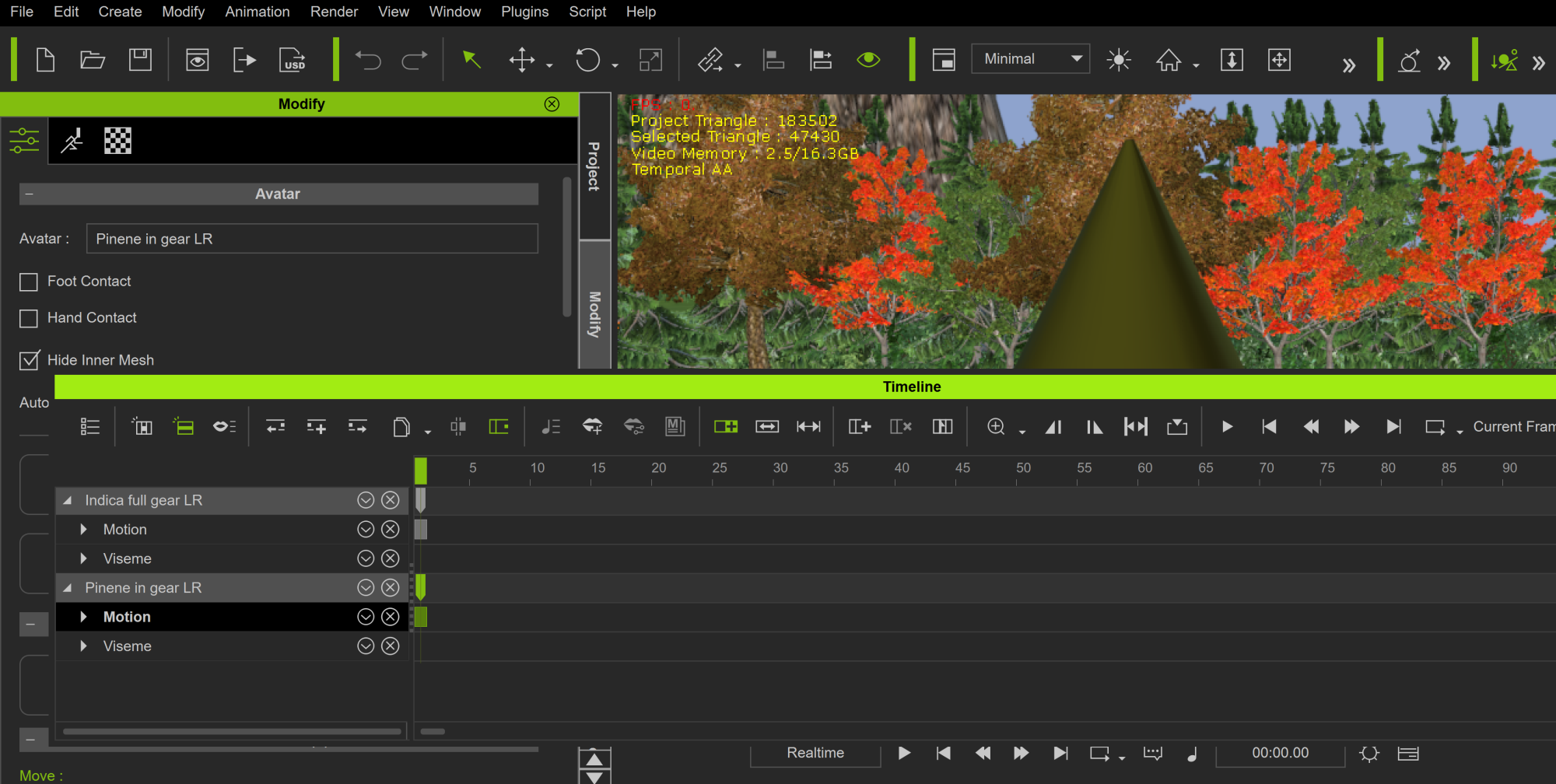Open the running-figure animation tab icon
Viewport: 1556px width, 784px height.
pyautogui.click(x=72, y=141)
